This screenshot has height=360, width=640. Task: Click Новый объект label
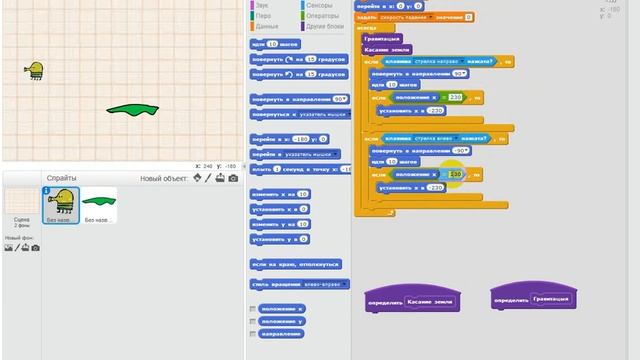point(164,178)
